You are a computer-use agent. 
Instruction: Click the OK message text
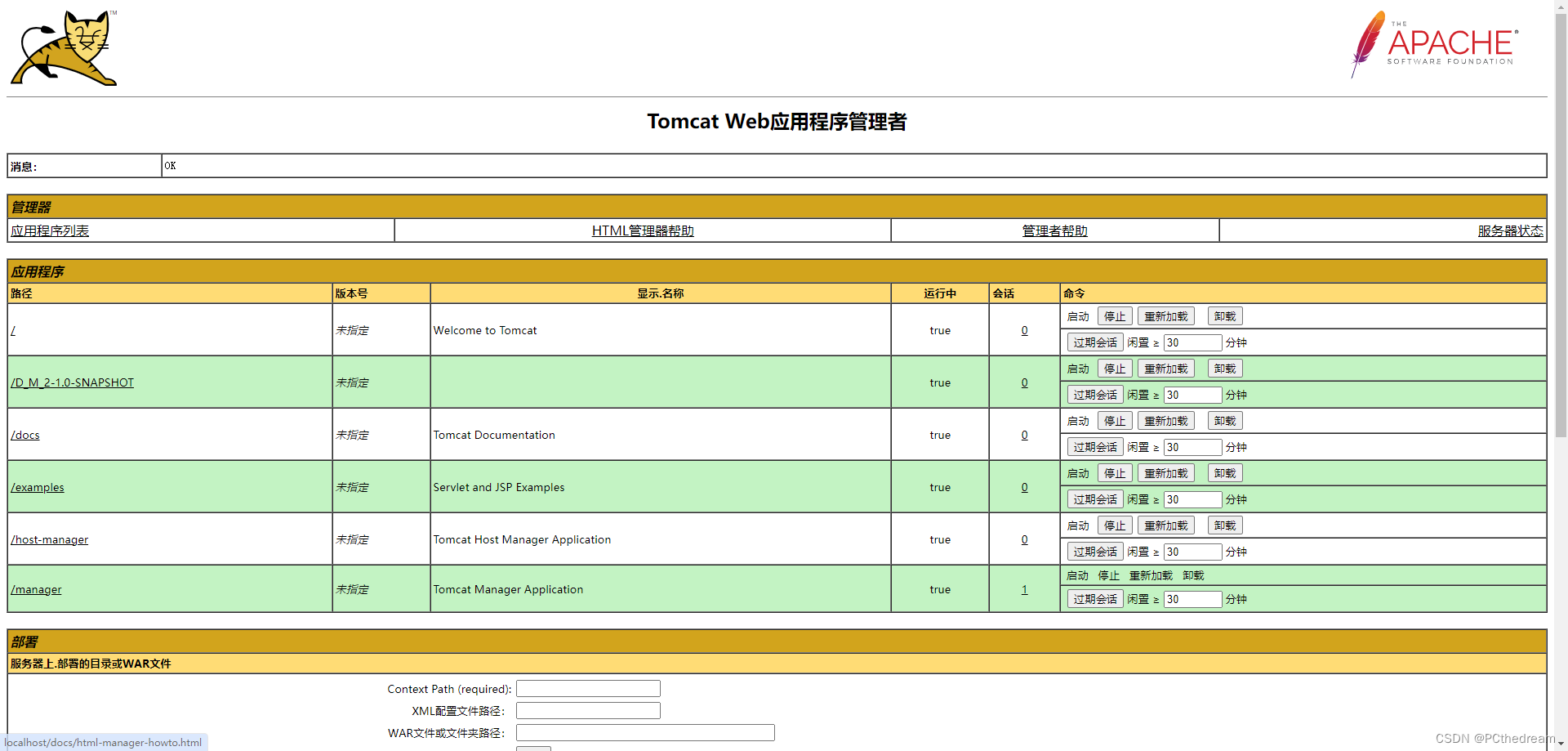coord(170,166)
